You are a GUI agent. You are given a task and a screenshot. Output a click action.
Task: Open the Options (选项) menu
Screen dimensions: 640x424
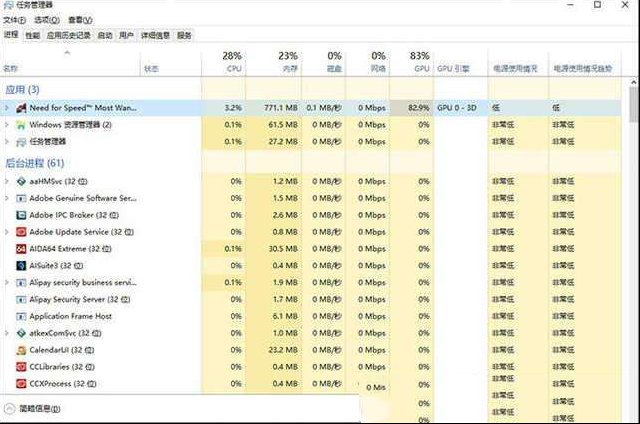pyautogui.click(x=47, y=20)
